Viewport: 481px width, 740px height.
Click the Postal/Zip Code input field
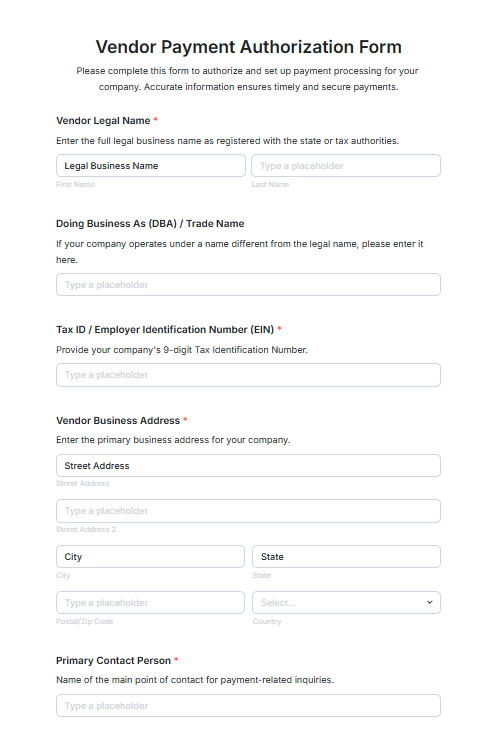pos(150,603)
